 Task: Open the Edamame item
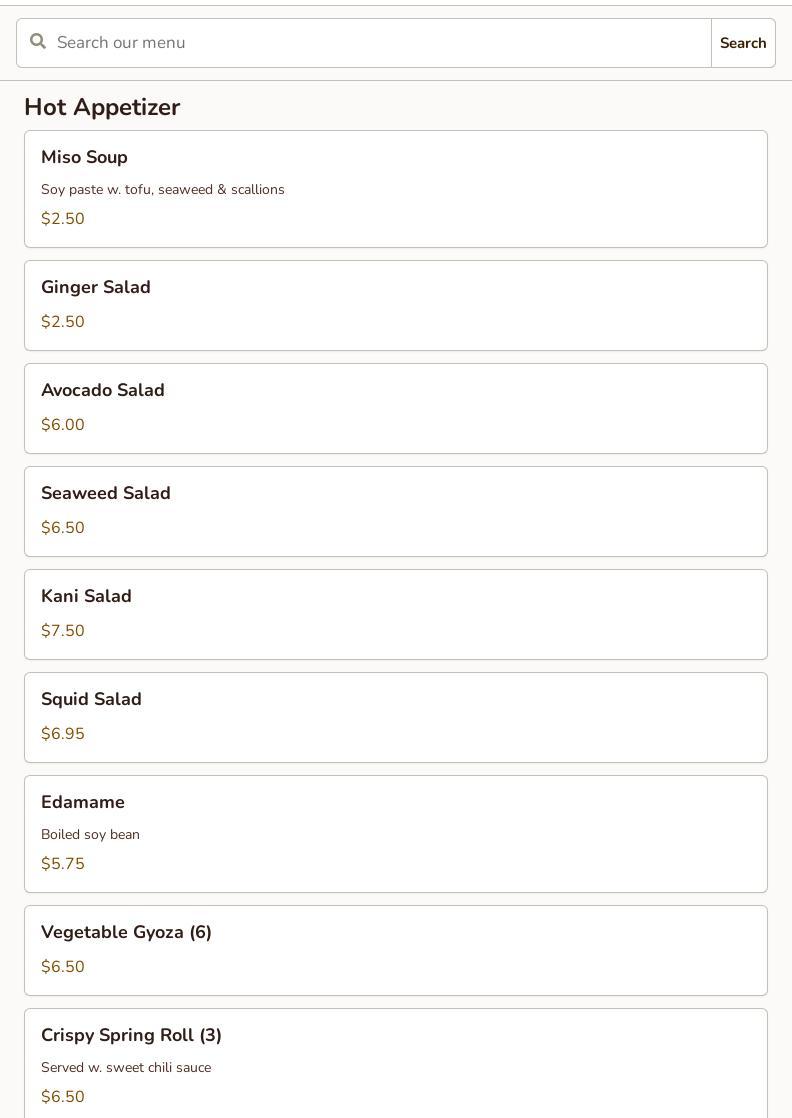click(x=395, y=833)
